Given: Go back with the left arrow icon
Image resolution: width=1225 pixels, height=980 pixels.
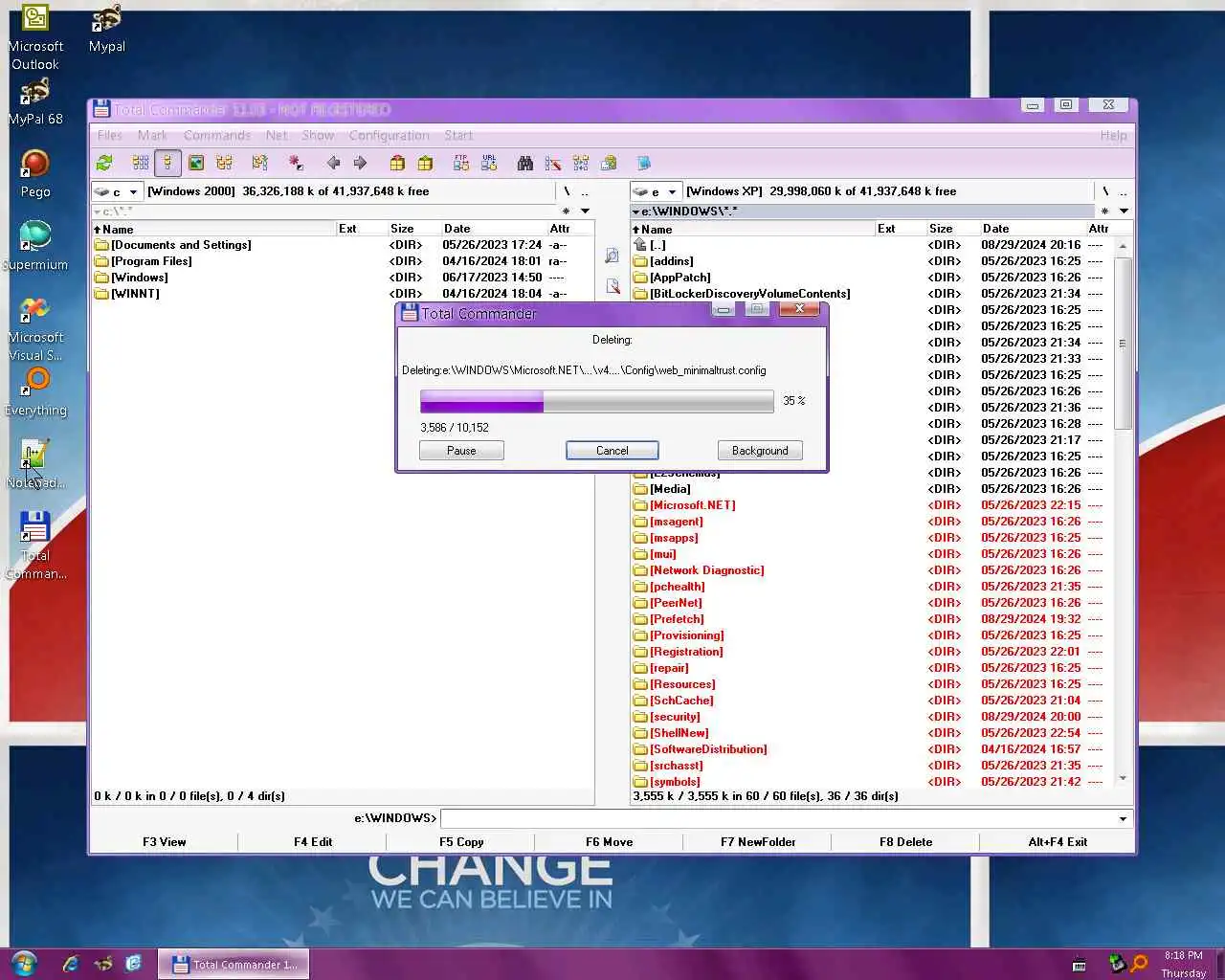Looking at the screenshot, I should (x=333, y=164).
